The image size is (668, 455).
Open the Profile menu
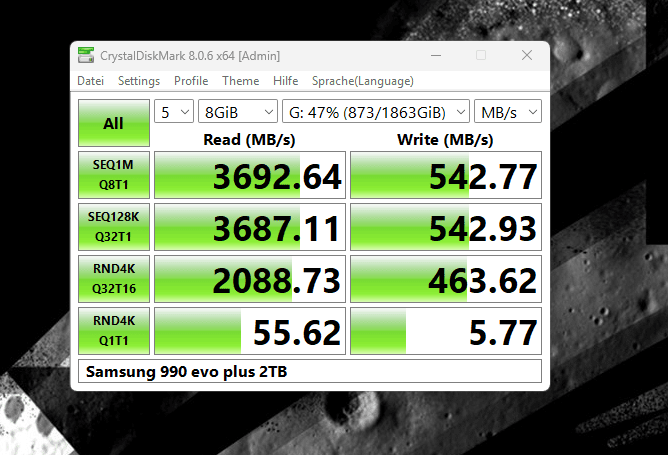(x=191, y=81)
